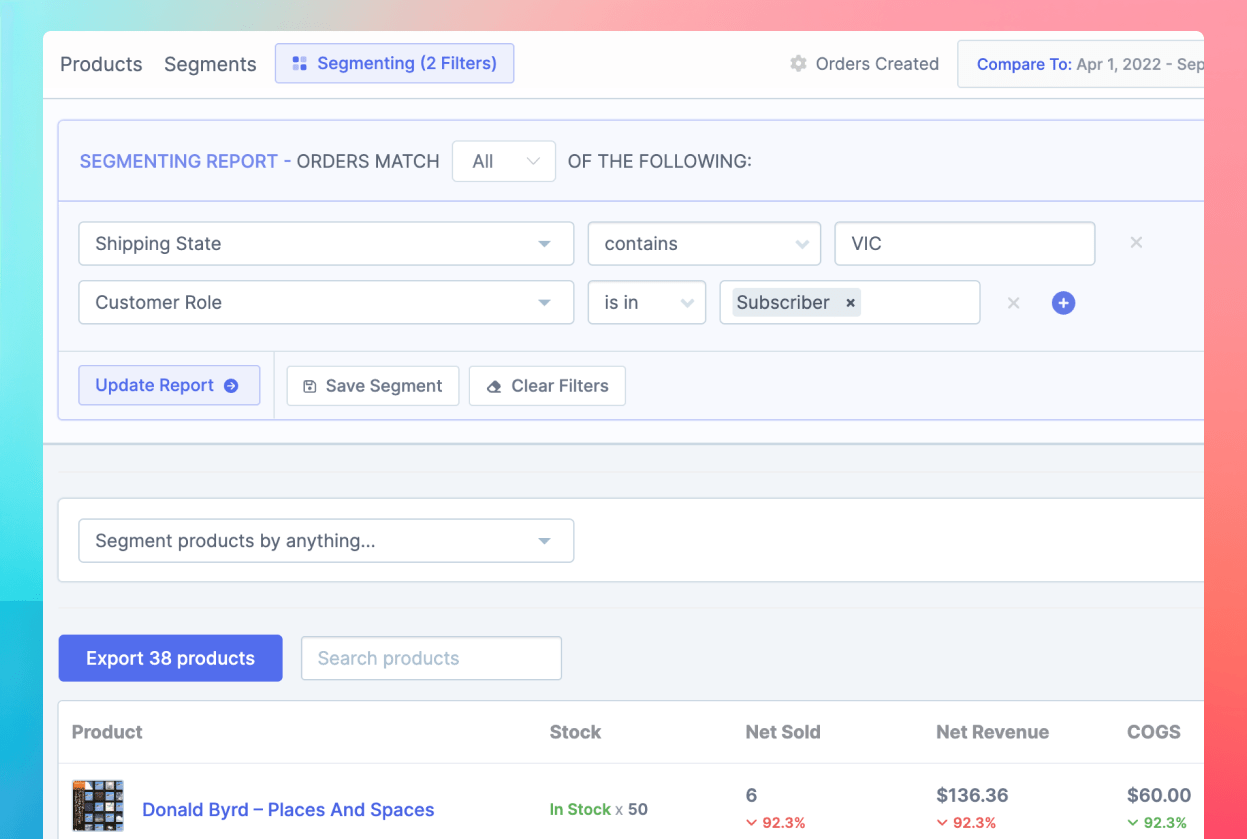Remove the Subscriber tag from the filter
This screenshot has height=839, width=1247.
click(849, 302)
